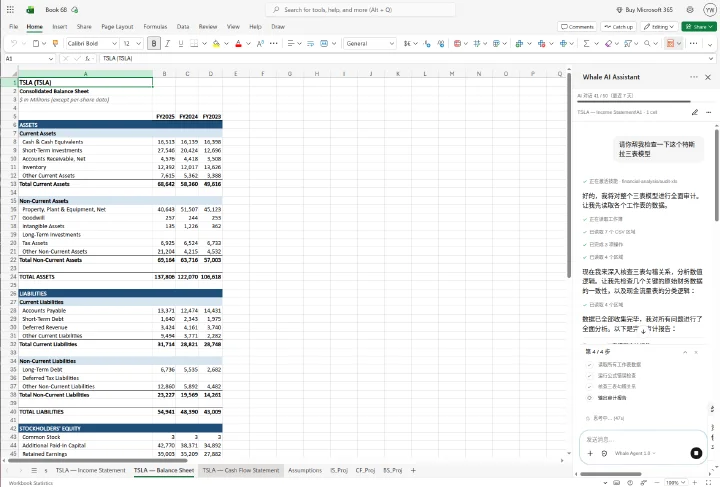Switch to the Insert ribbon tab
720x487 pixels.
pyautogui.click(x=60, y=27)
